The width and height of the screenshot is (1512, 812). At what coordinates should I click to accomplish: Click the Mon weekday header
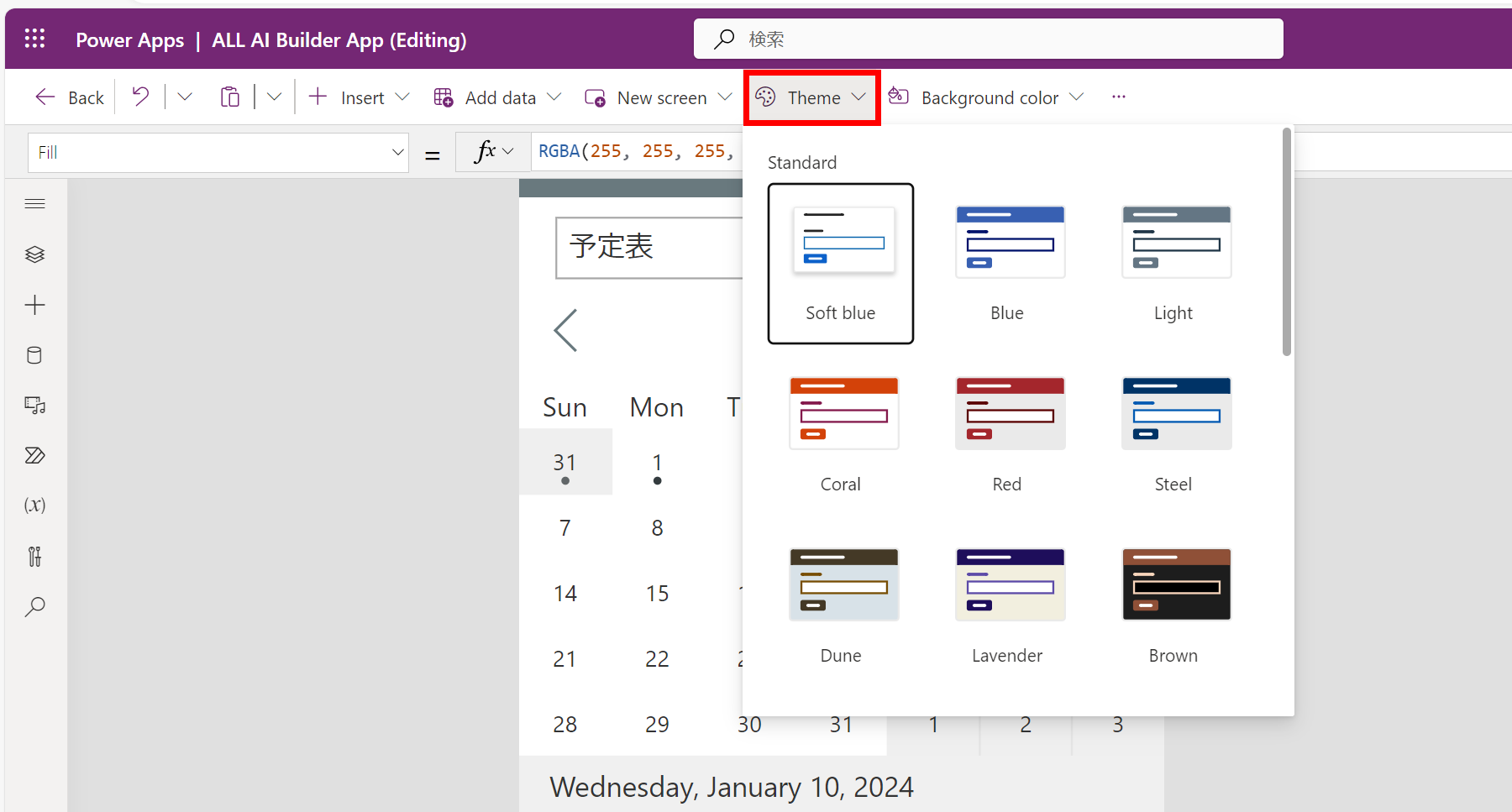click(657, 407)
